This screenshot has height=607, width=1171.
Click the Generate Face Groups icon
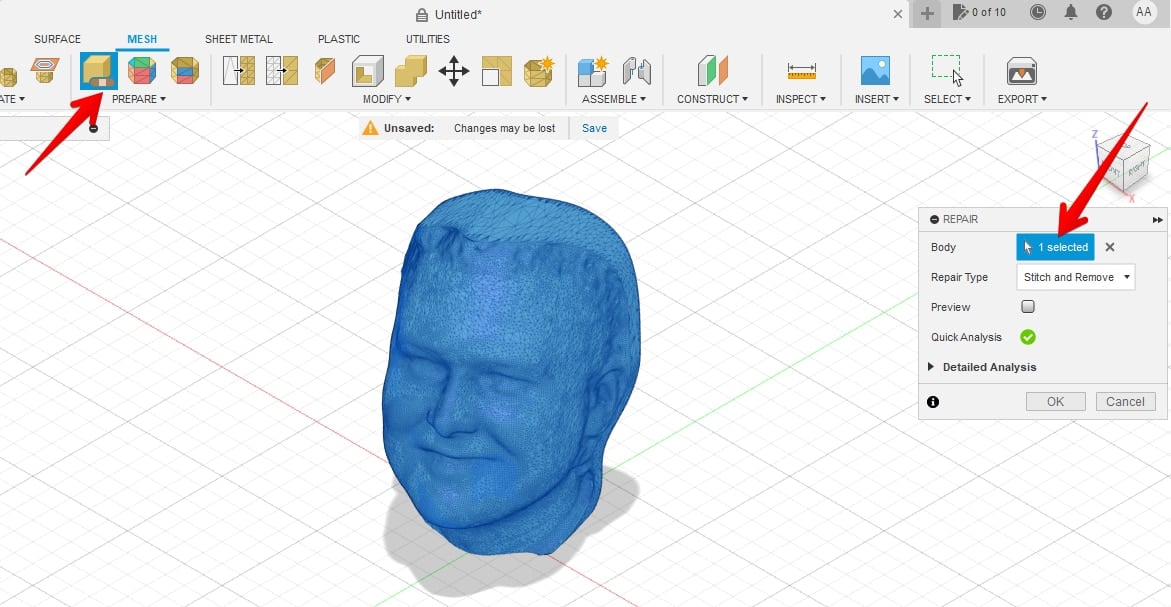142,71
